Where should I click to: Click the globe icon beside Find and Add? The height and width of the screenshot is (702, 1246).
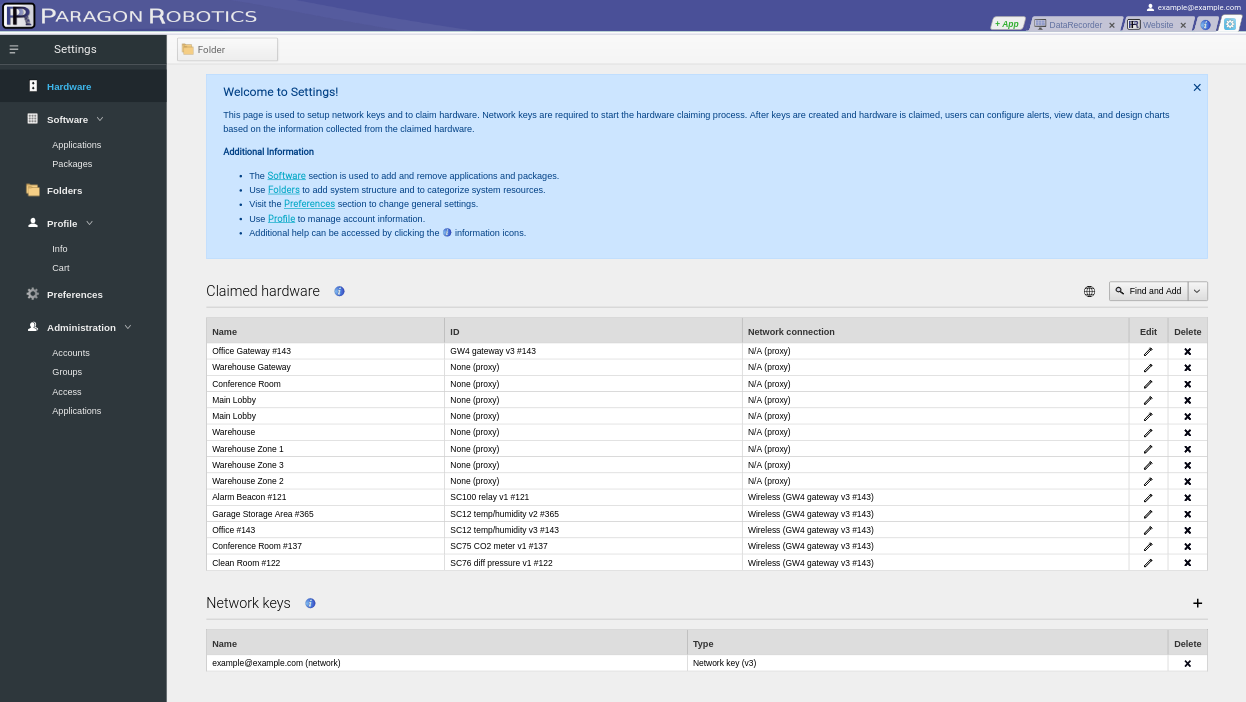tap(1089, 291)
